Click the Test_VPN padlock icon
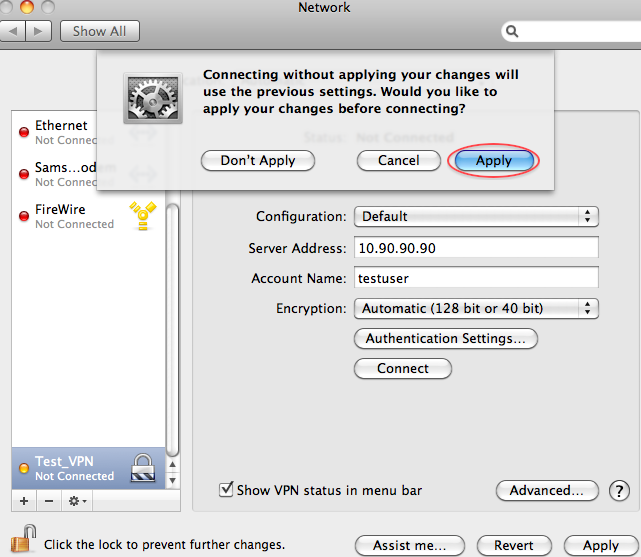641x557 pixels. tap(143, 468)
